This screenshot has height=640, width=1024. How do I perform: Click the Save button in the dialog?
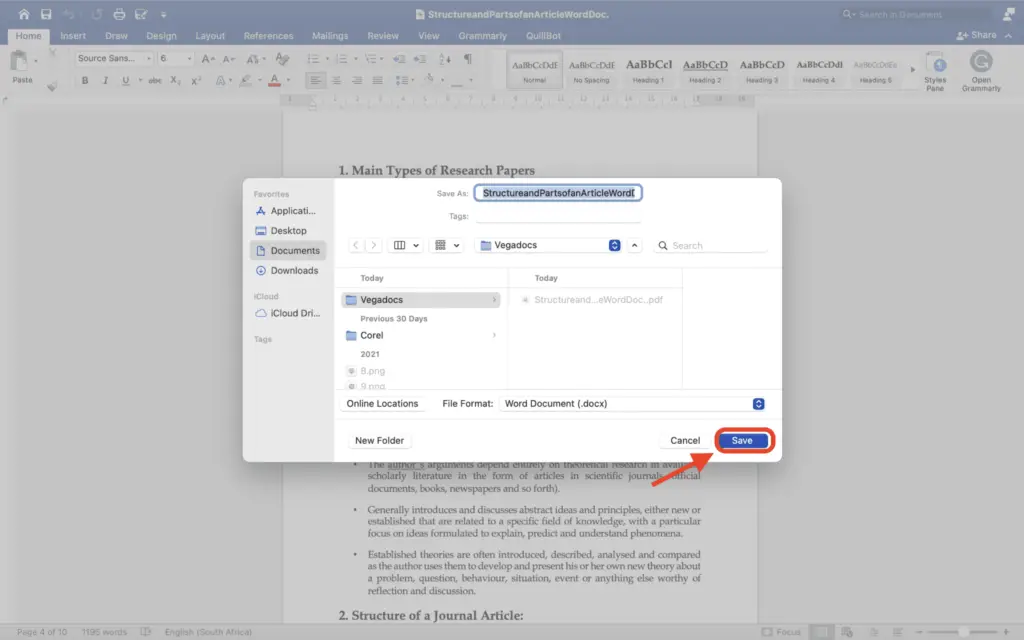point(742,440)
